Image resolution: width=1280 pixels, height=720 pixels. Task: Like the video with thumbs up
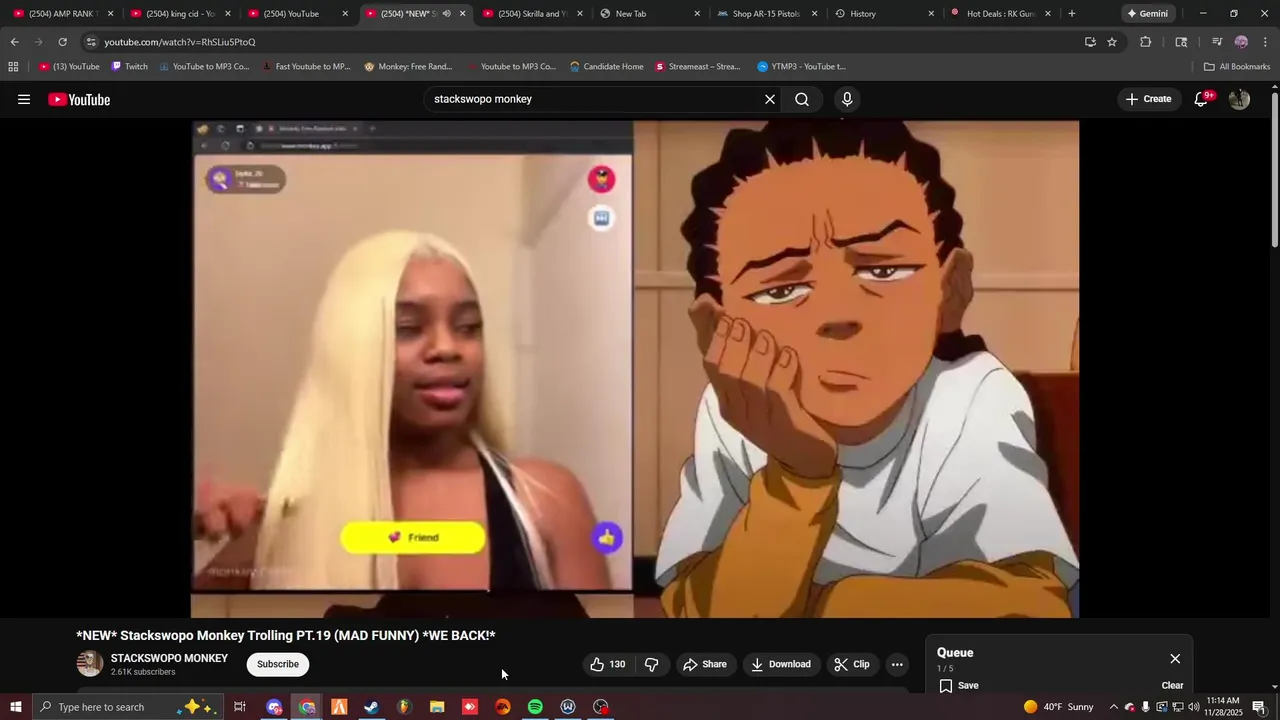(x=608, y=664)
